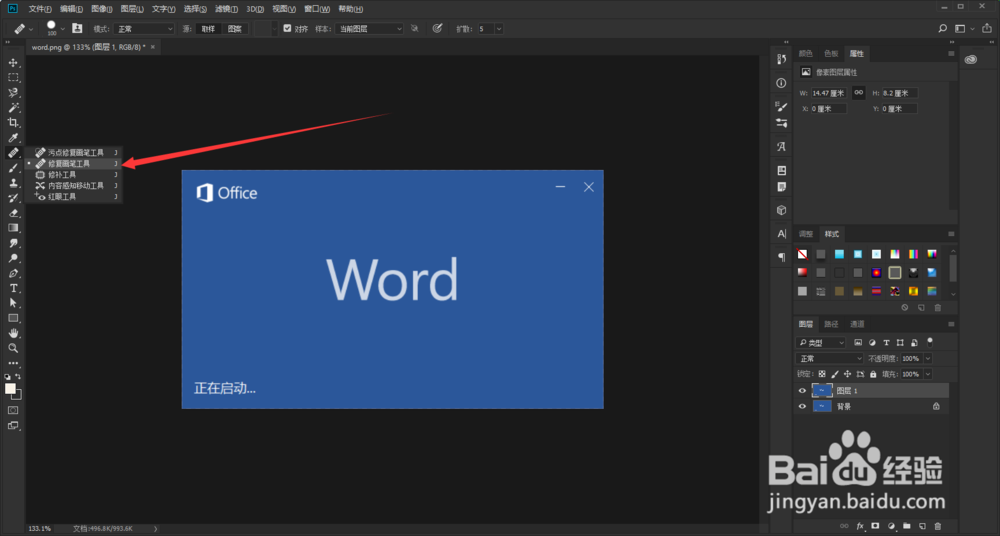This screenshot has height=536, width=1000.
Task: Toggle the width-height link in Properties
Action: click(x=858, y=93)
